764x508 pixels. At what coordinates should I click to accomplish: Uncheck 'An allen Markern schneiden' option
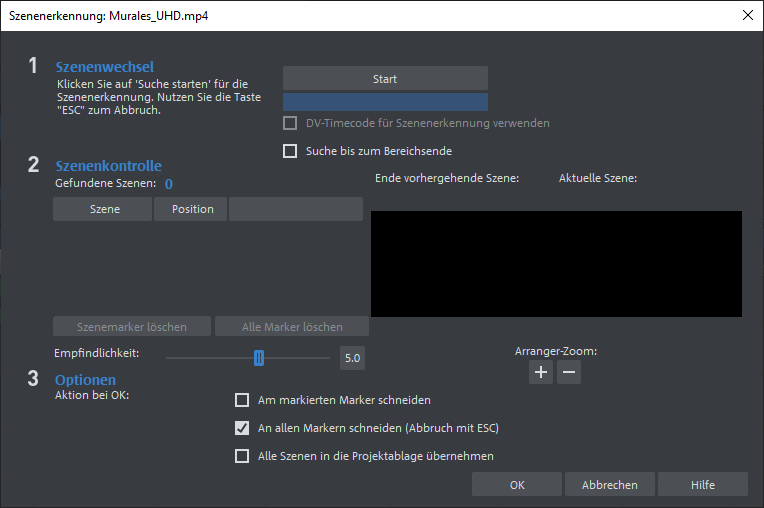[242, 428]
